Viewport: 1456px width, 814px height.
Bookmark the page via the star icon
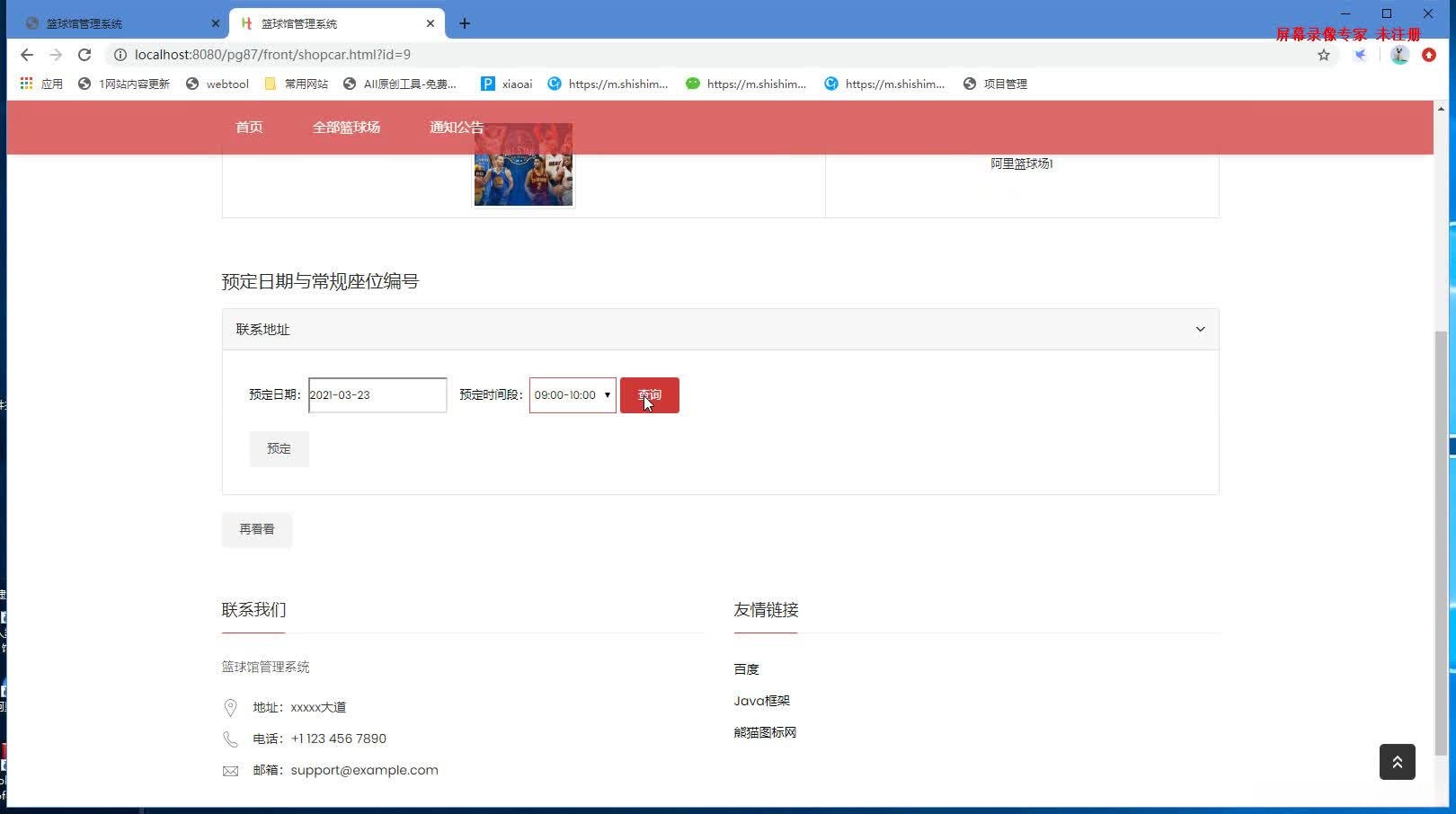tap(1323, 55)
